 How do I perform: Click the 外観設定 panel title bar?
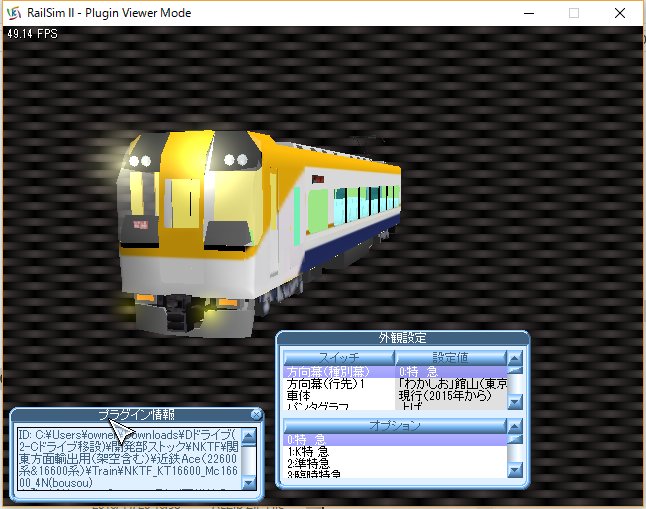[403, 338]
